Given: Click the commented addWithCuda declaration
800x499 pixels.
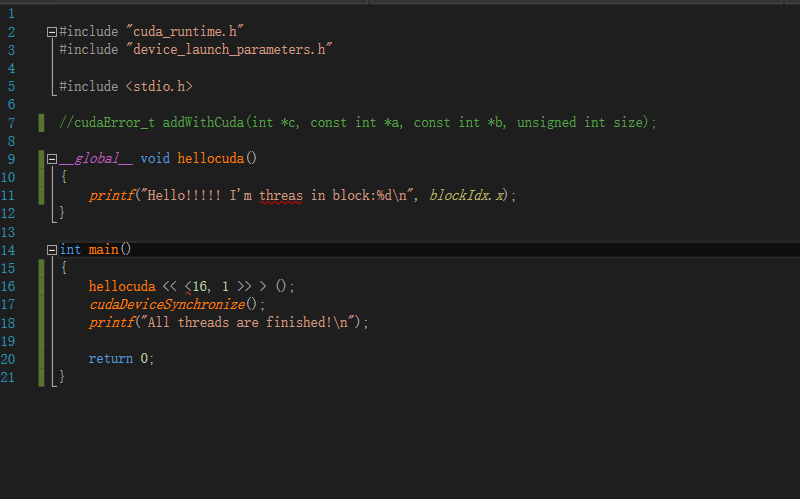Looking at the screenshot, I should tap(358, 122).
